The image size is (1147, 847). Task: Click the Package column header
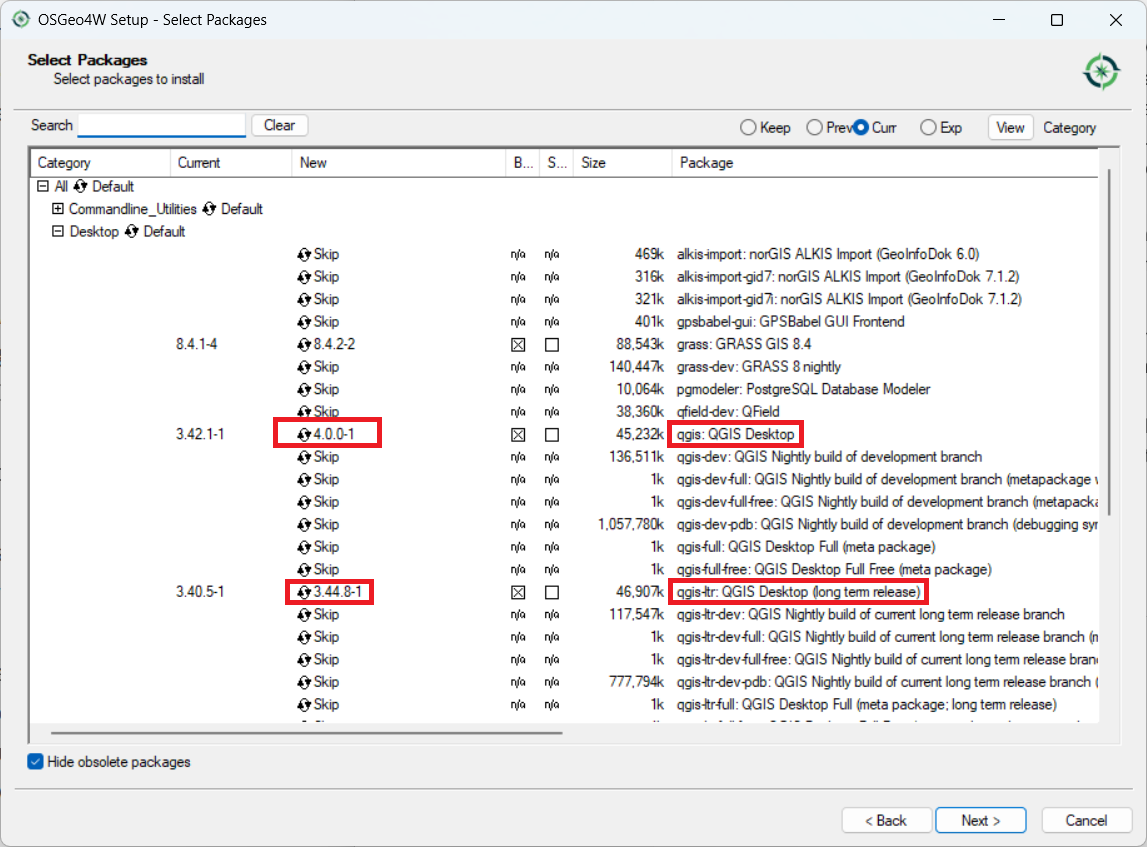point(706,163)
